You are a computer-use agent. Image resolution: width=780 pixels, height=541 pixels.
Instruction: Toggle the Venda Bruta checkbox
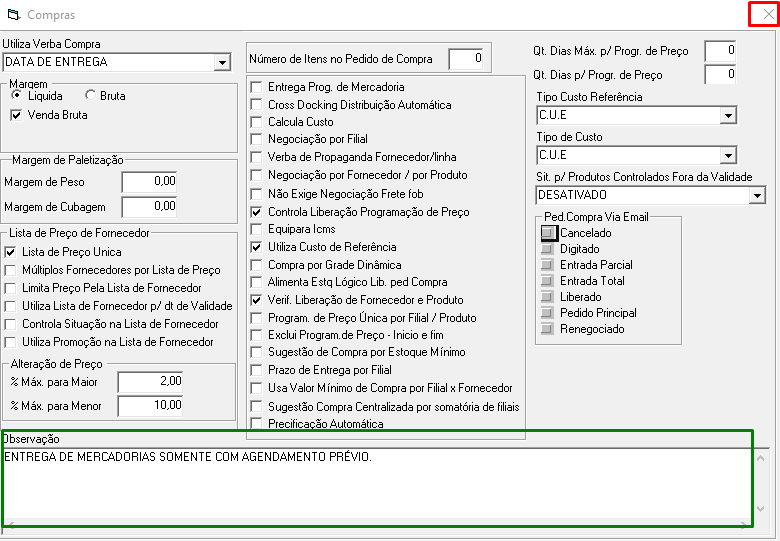16,115
